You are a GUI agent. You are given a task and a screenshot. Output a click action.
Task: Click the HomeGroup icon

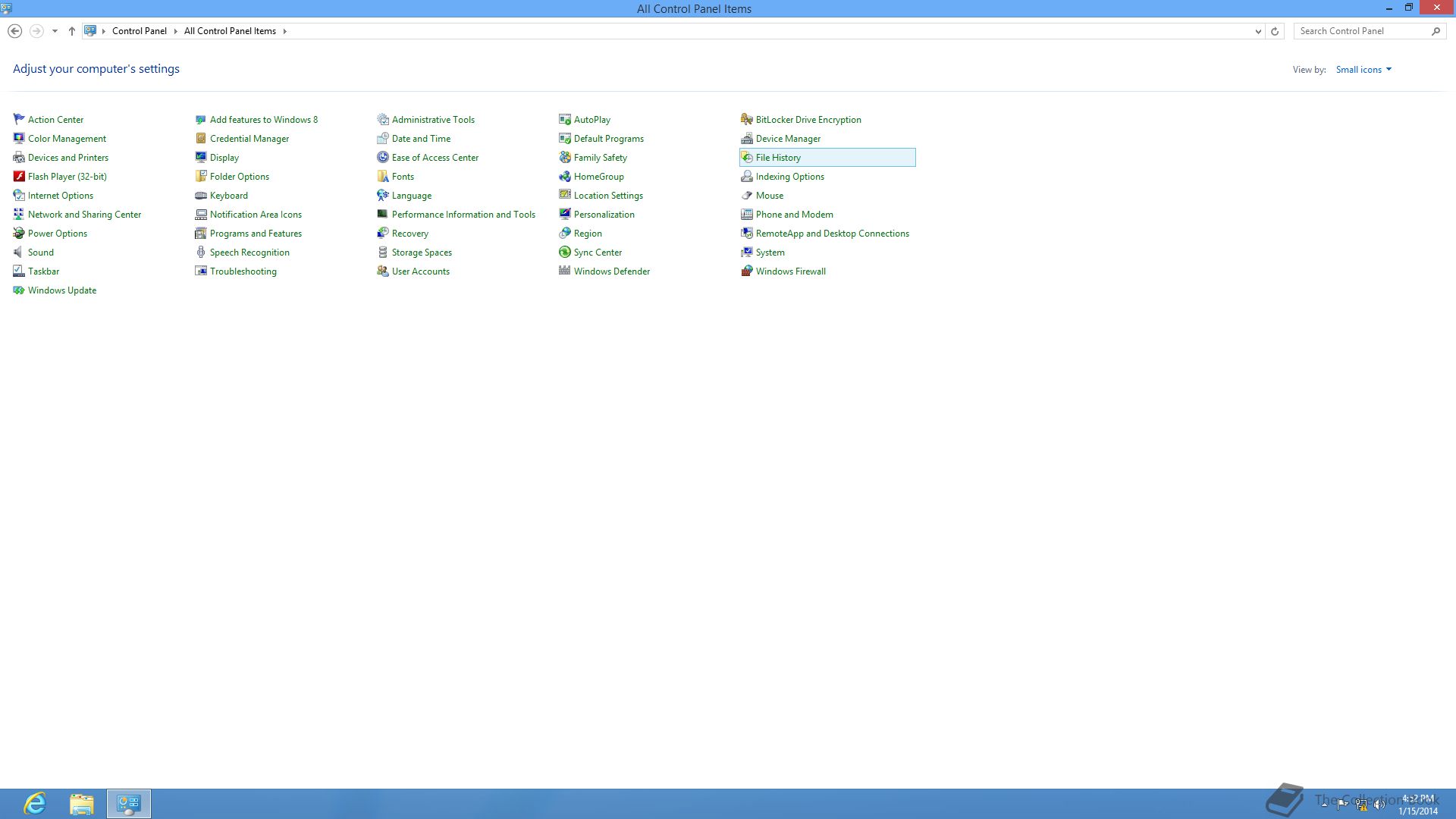pos(565,176)
